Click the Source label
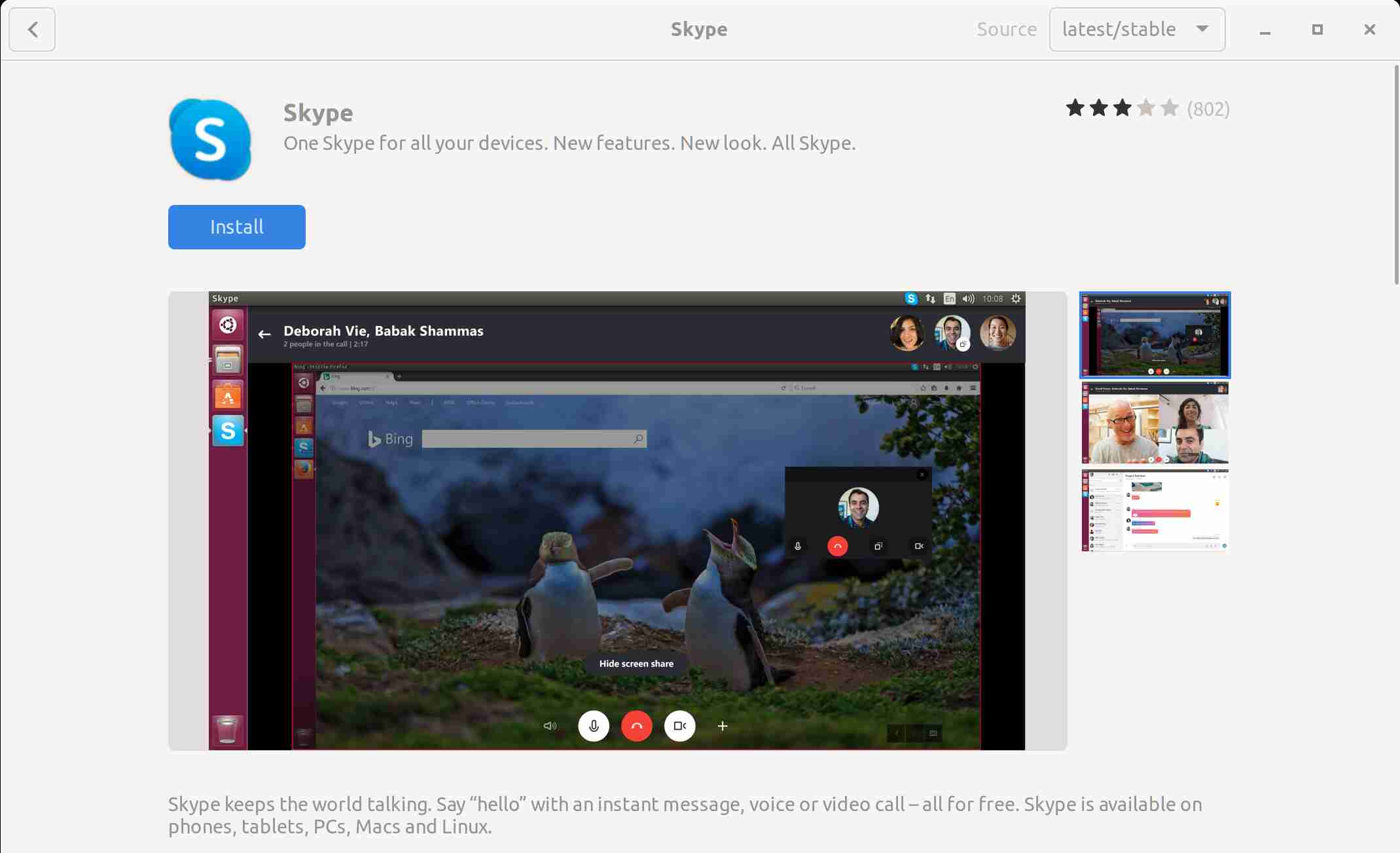 coord(1007,29)
